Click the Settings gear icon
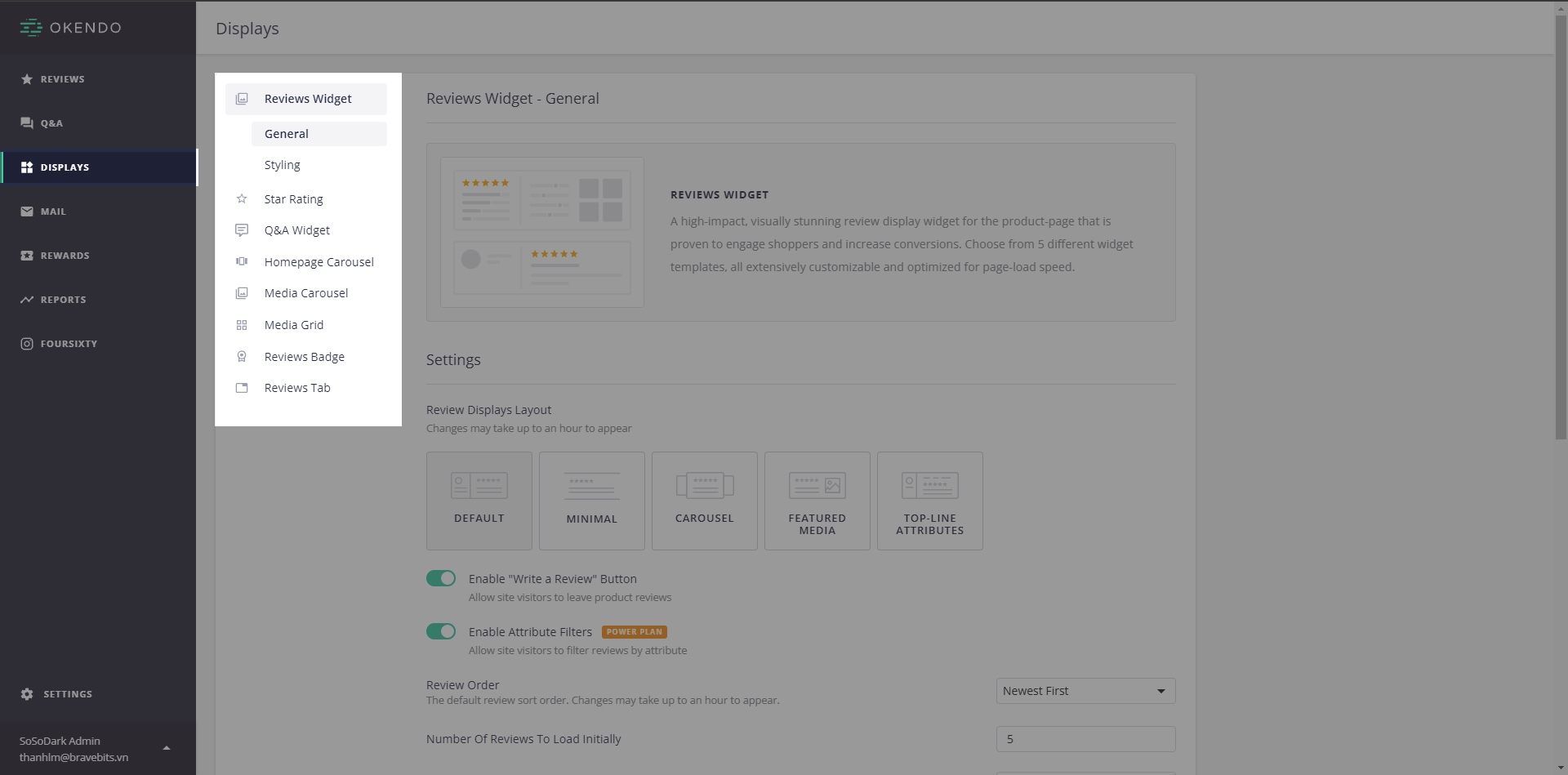 coord(27,694)
